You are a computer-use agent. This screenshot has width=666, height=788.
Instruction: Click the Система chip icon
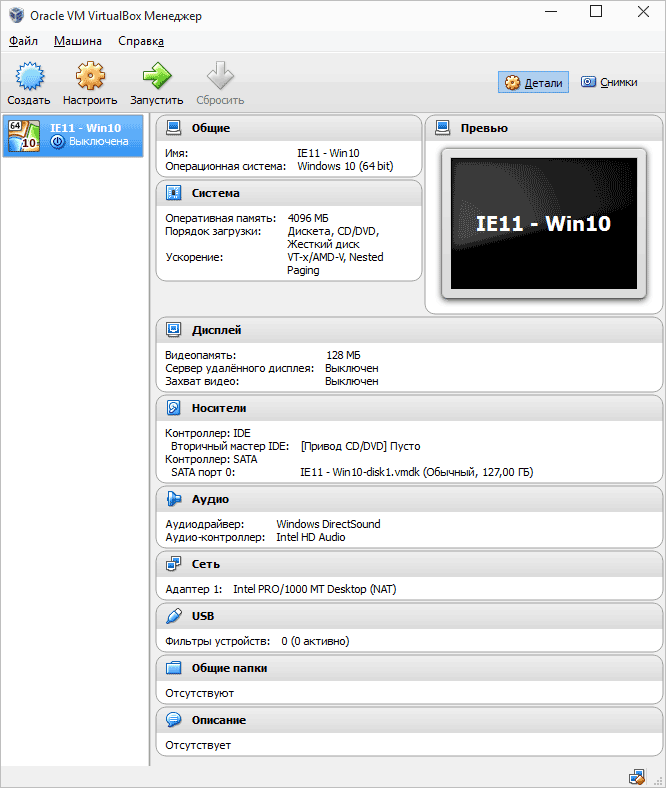click(x=173, y=193)
